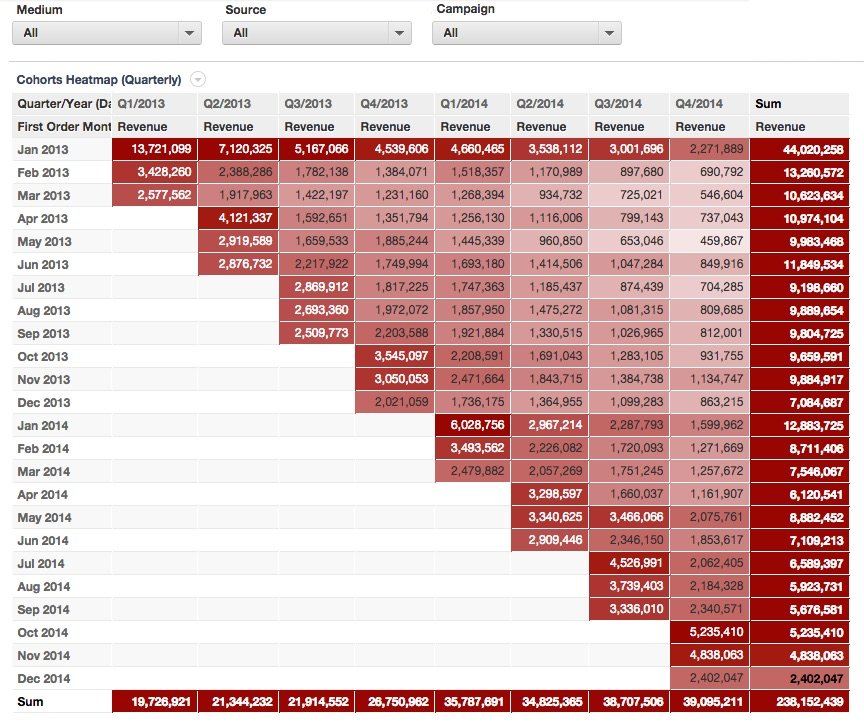Click cell value 459,867
864x723 pixels.
pyautogui.click(x=710, y=241)
